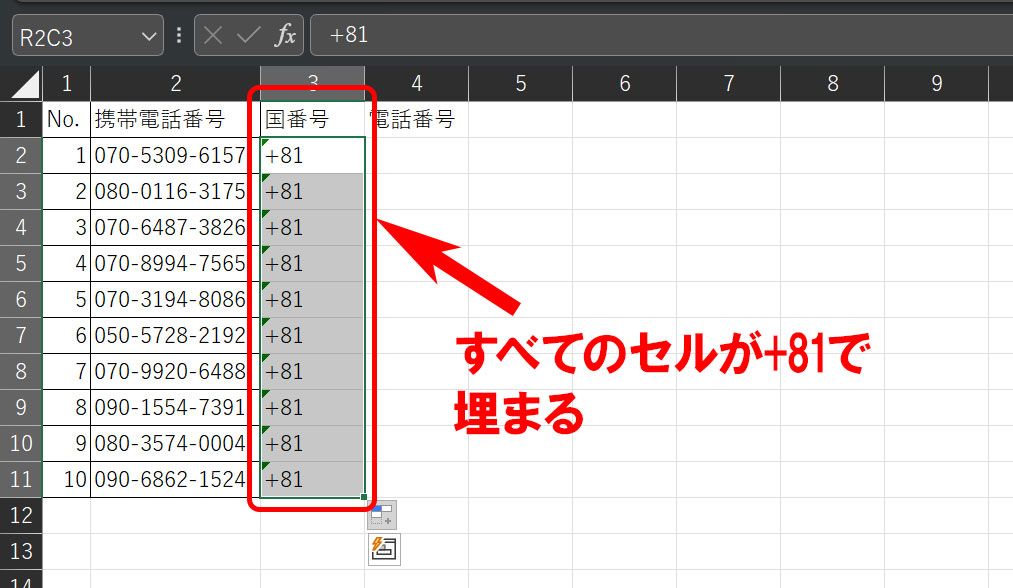Select row header 3

(x=21, y=191)
